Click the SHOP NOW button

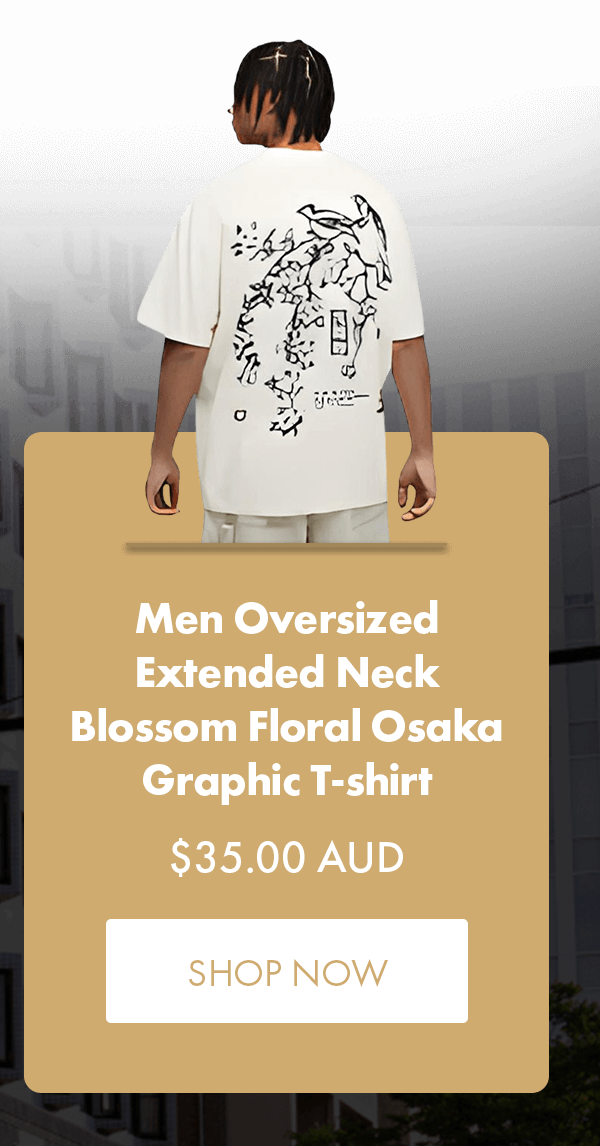(286, 971)
